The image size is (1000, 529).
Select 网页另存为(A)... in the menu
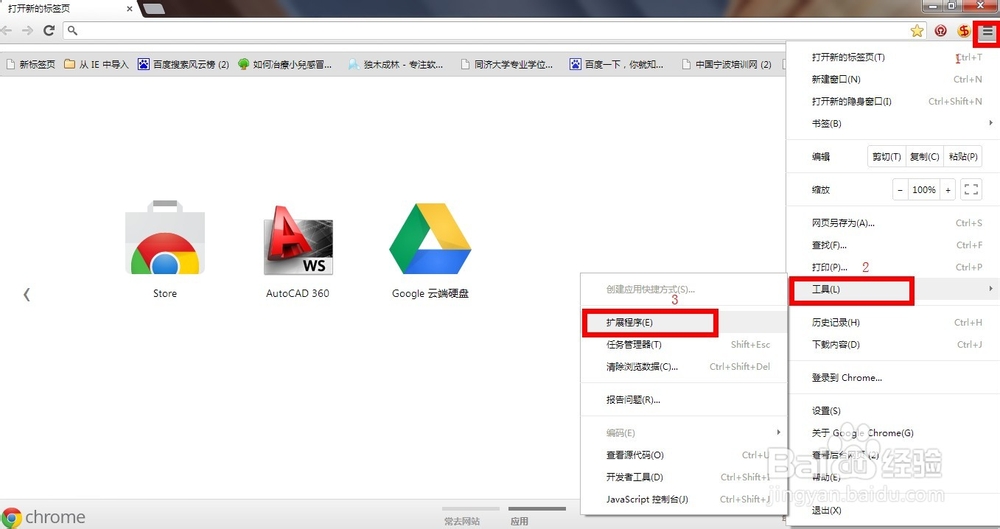coord(893,223)
